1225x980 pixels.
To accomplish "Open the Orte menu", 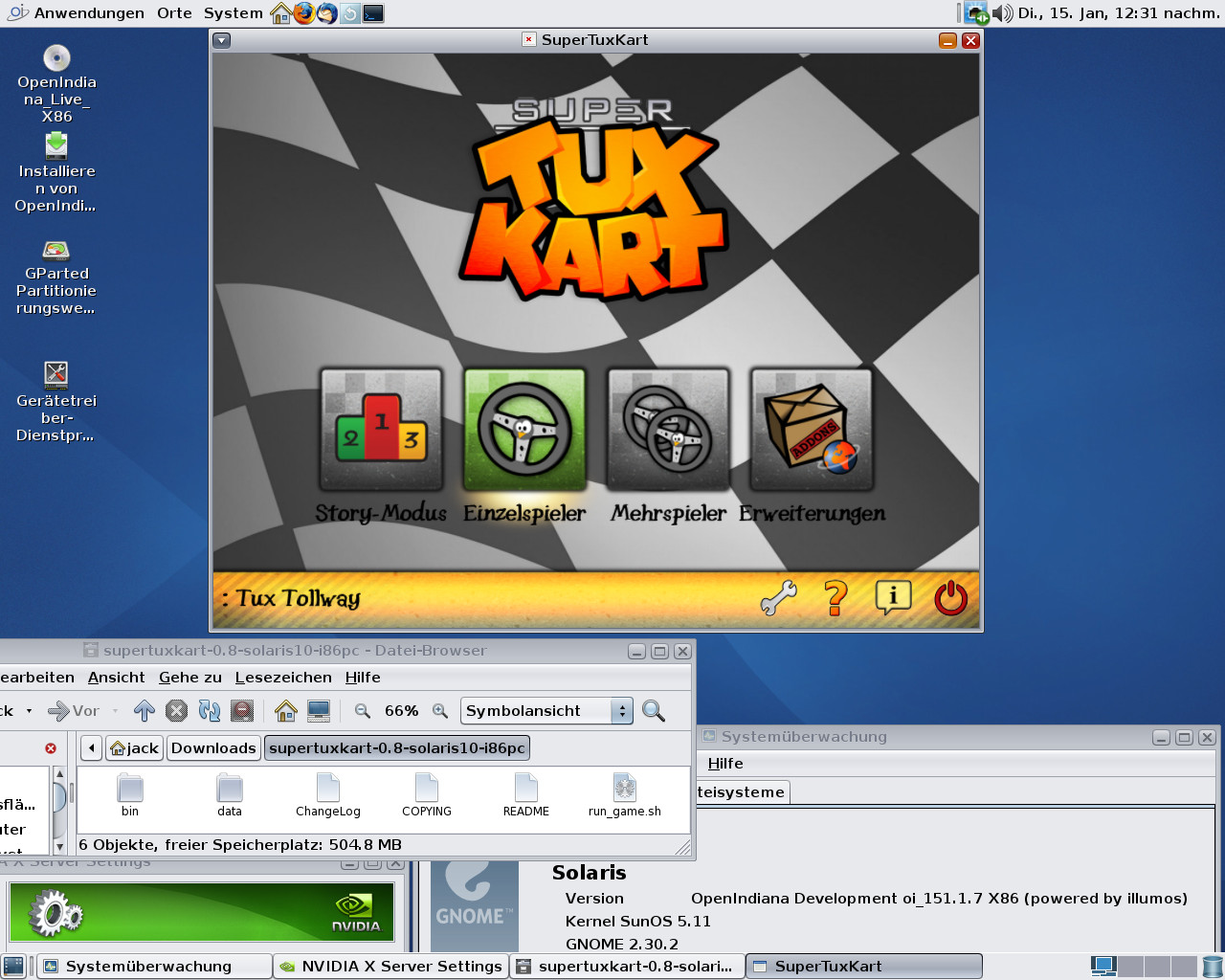I will click(174, 13).
